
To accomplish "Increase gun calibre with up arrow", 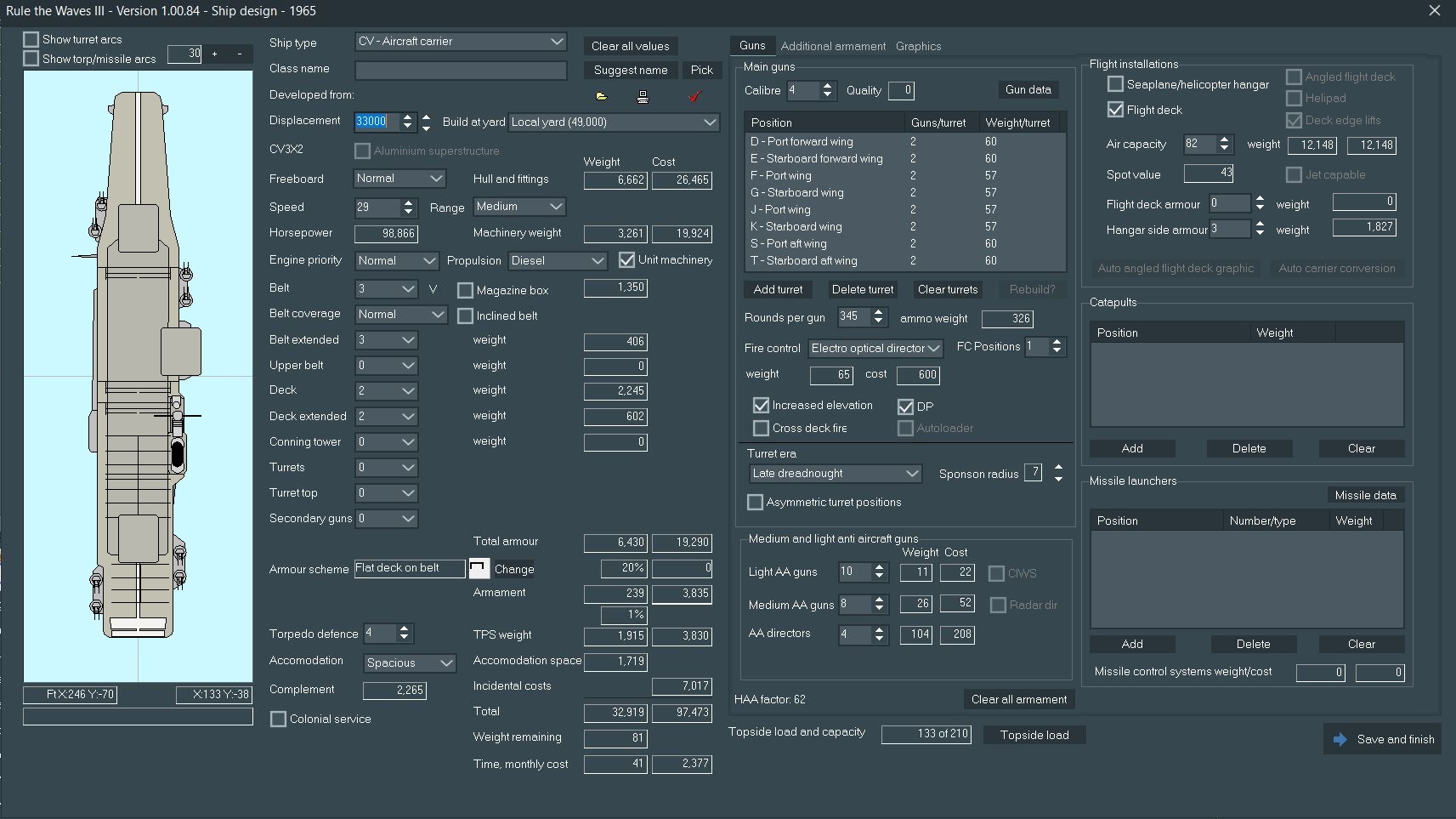I will [827, 86].
